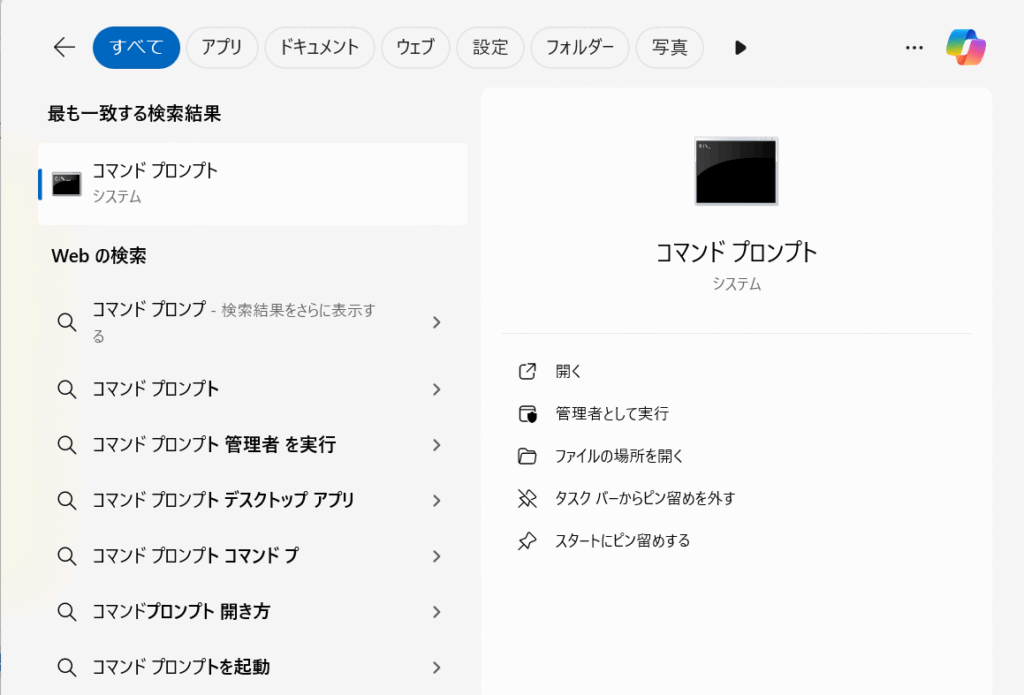This screenshot has width=1024, height=695.
Task: Expand the コマンド プロンプト デスクトップ アプリ chevron
Action: [x=436, y=500]
